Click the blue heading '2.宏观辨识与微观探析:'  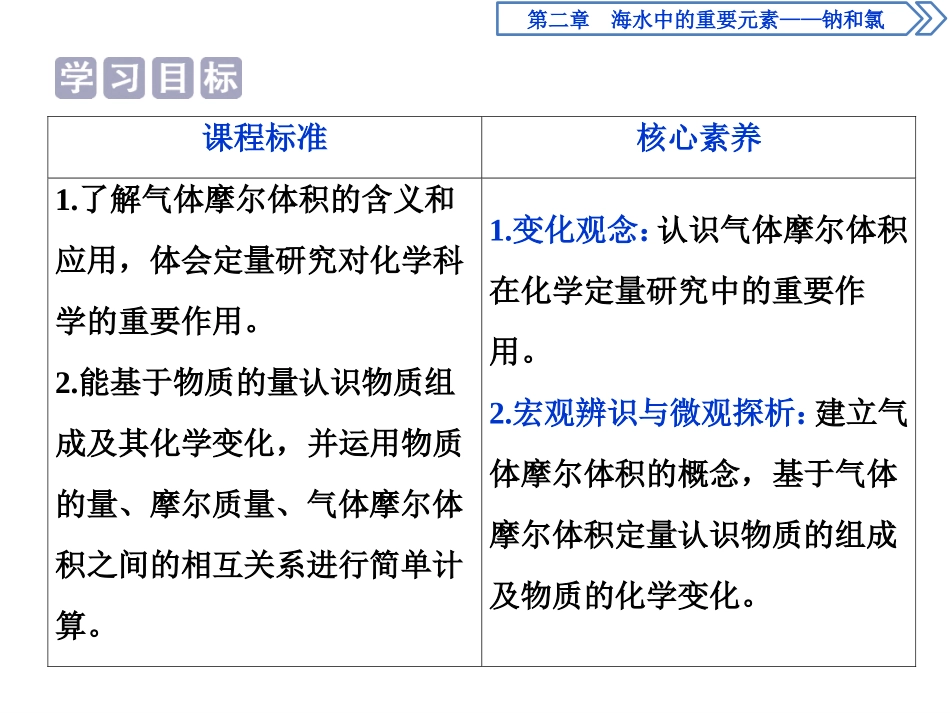pyautogui.click(x=648, y=413)
